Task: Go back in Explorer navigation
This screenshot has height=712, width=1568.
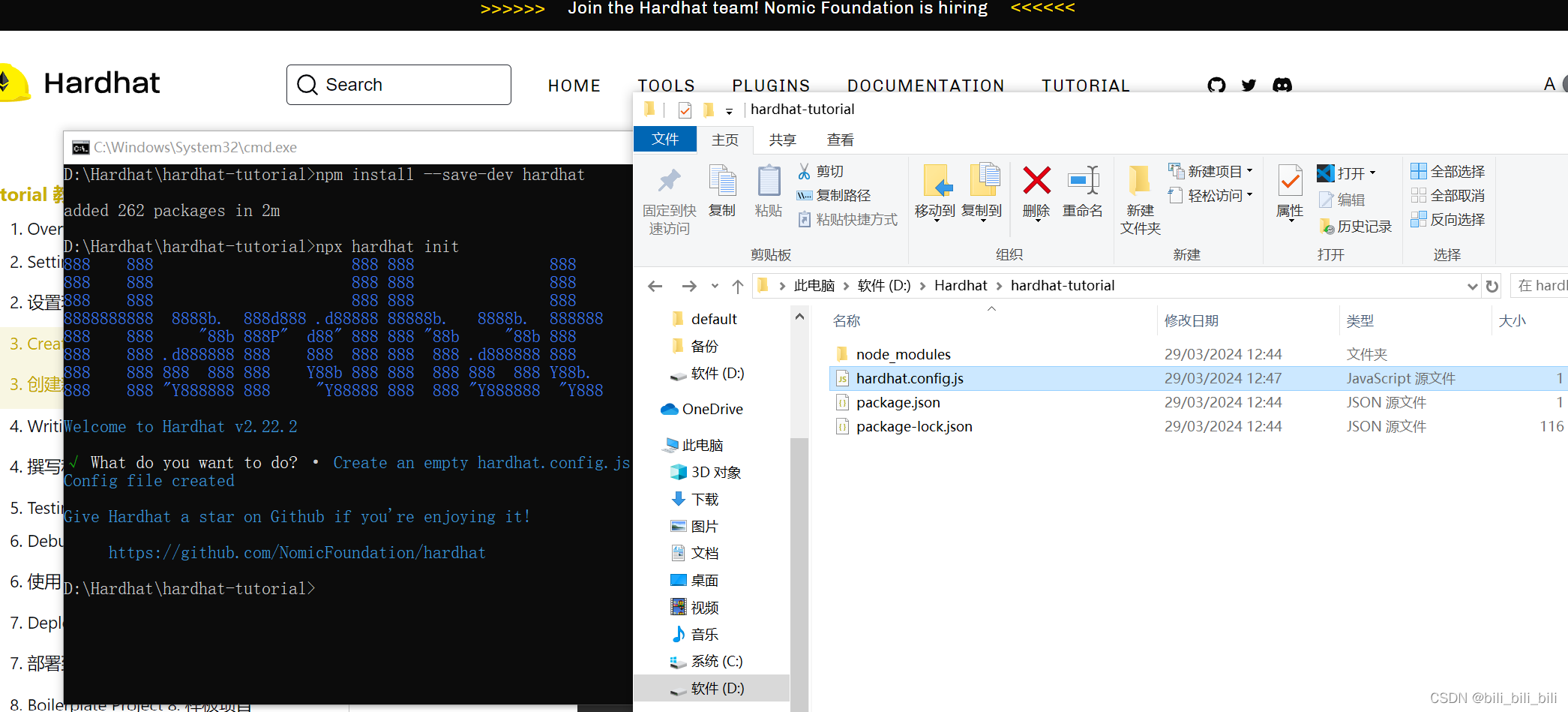Action: coord(655,286)
